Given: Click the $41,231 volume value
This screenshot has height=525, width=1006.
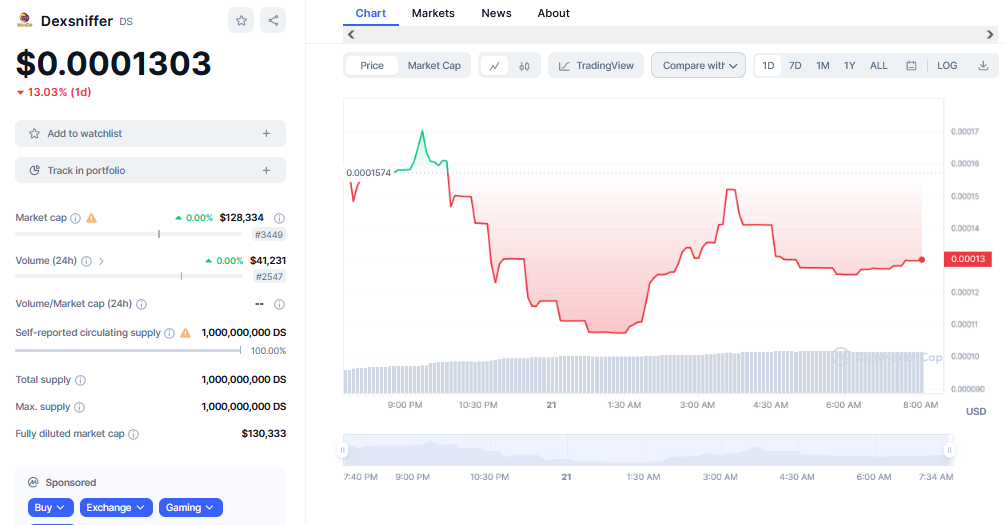Looking at the screenshot, I should coord(268,261).
